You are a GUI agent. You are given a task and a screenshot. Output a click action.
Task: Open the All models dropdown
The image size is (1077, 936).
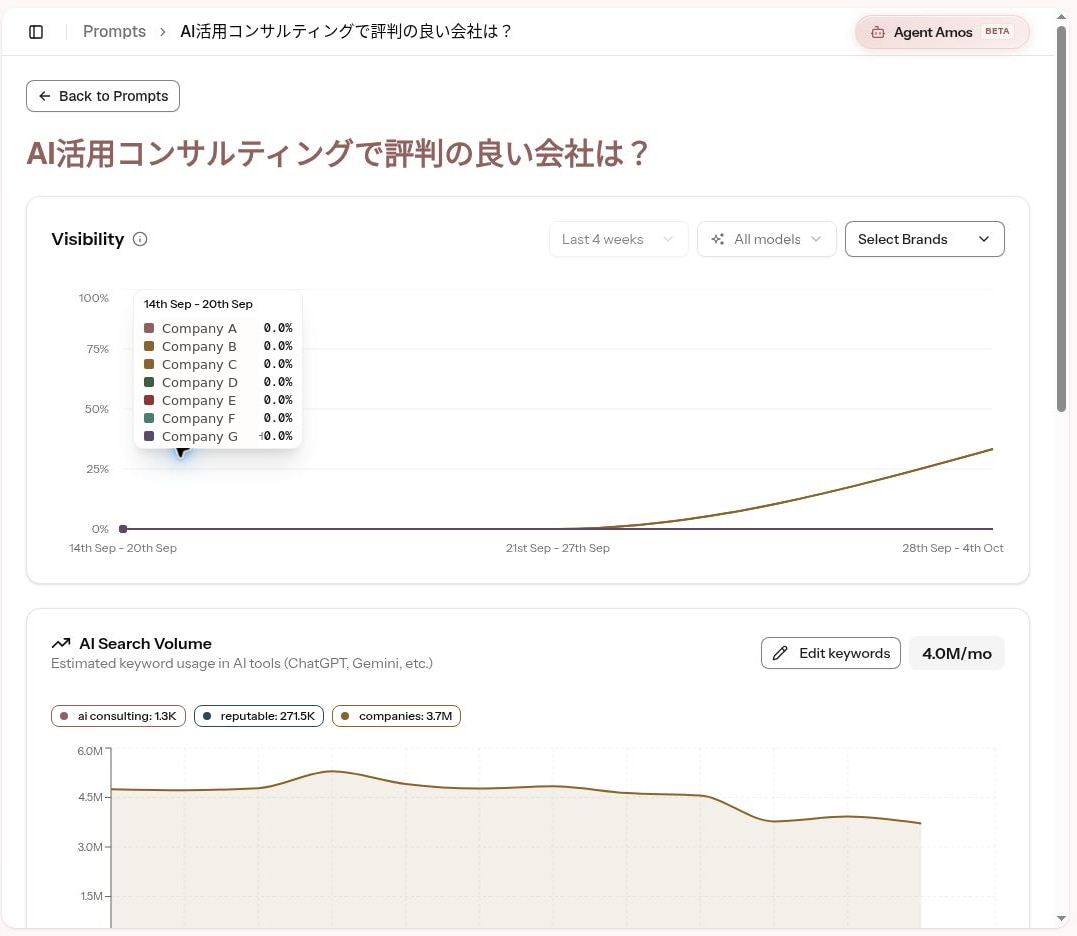[x=767, y=239]
